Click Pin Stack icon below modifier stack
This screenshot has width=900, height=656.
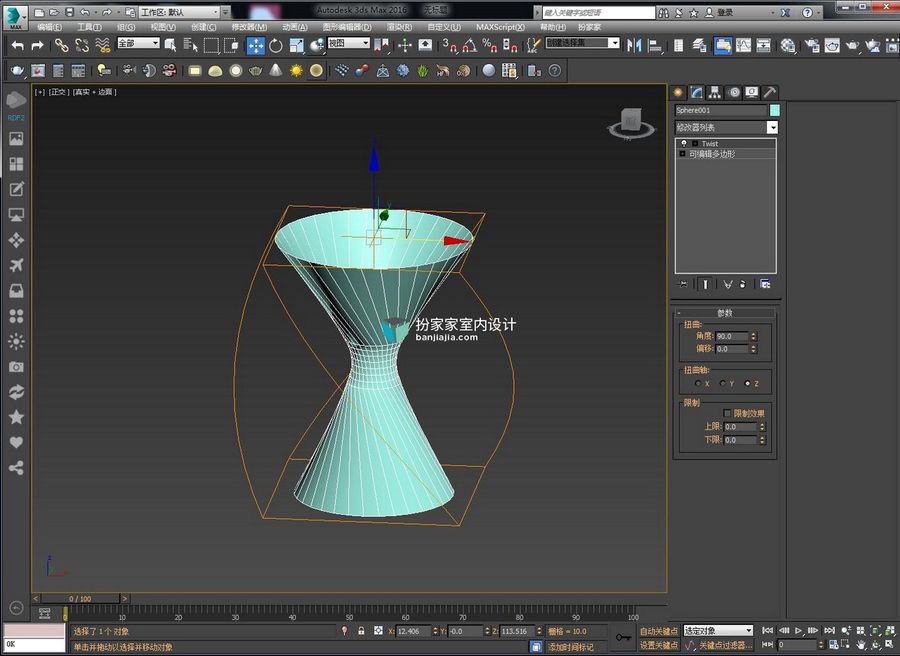click(x=682, y=284)
